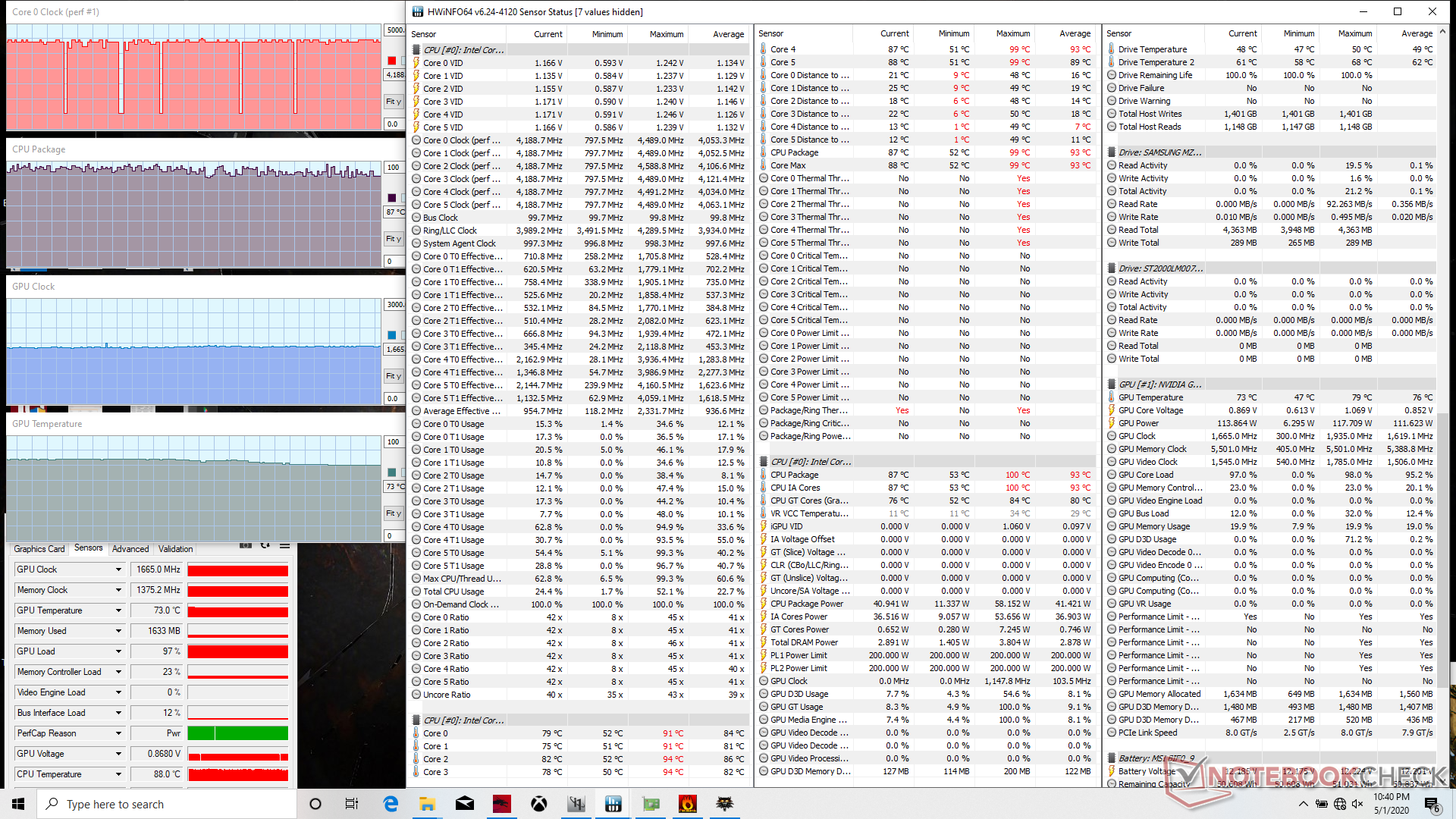Open the GPU-Z screenshot camera icon
The image size is (1456, 819).
tap(245, 546)
